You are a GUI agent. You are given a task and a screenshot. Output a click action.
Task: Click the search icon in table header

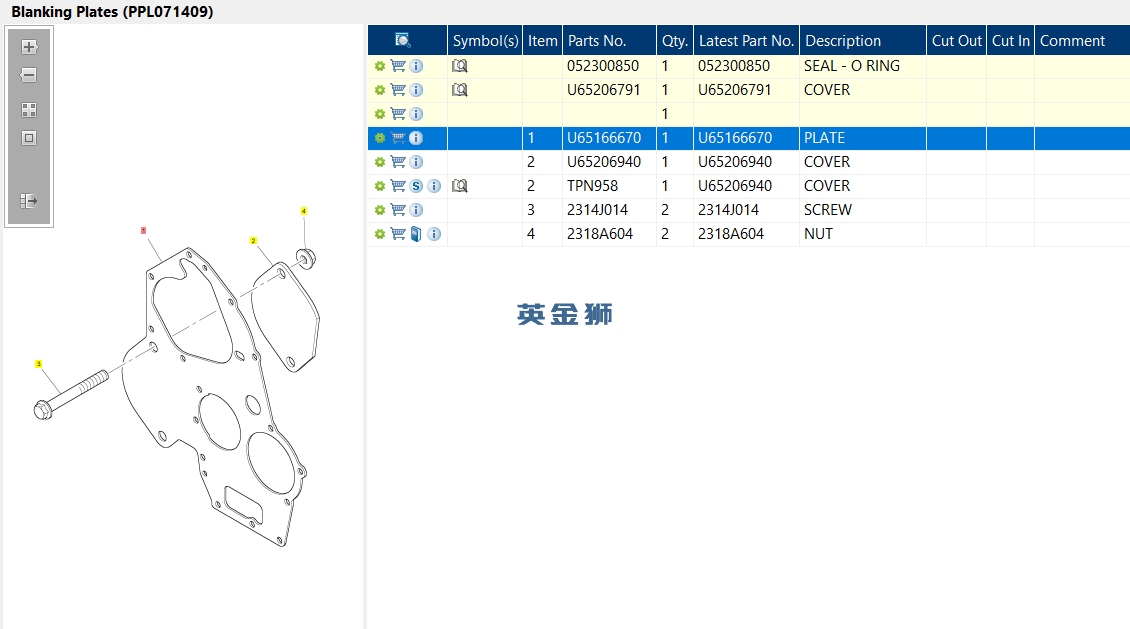pyautogui.click(x=403, y=40)
